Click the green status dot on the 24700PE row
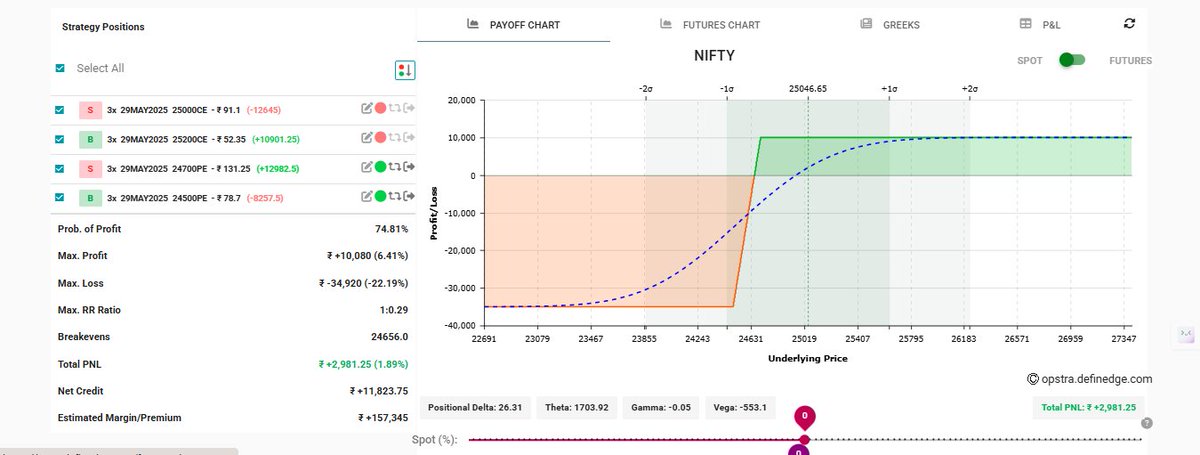The width and height of the screenshot is (1200, 455). (x=380, y=166)
